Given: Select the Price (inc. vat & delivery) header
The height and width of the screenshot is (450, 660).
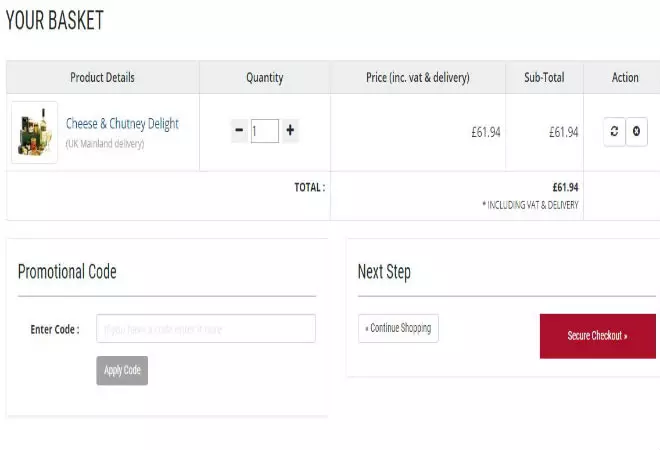Looking at the screenshot, I should point(417,78).
